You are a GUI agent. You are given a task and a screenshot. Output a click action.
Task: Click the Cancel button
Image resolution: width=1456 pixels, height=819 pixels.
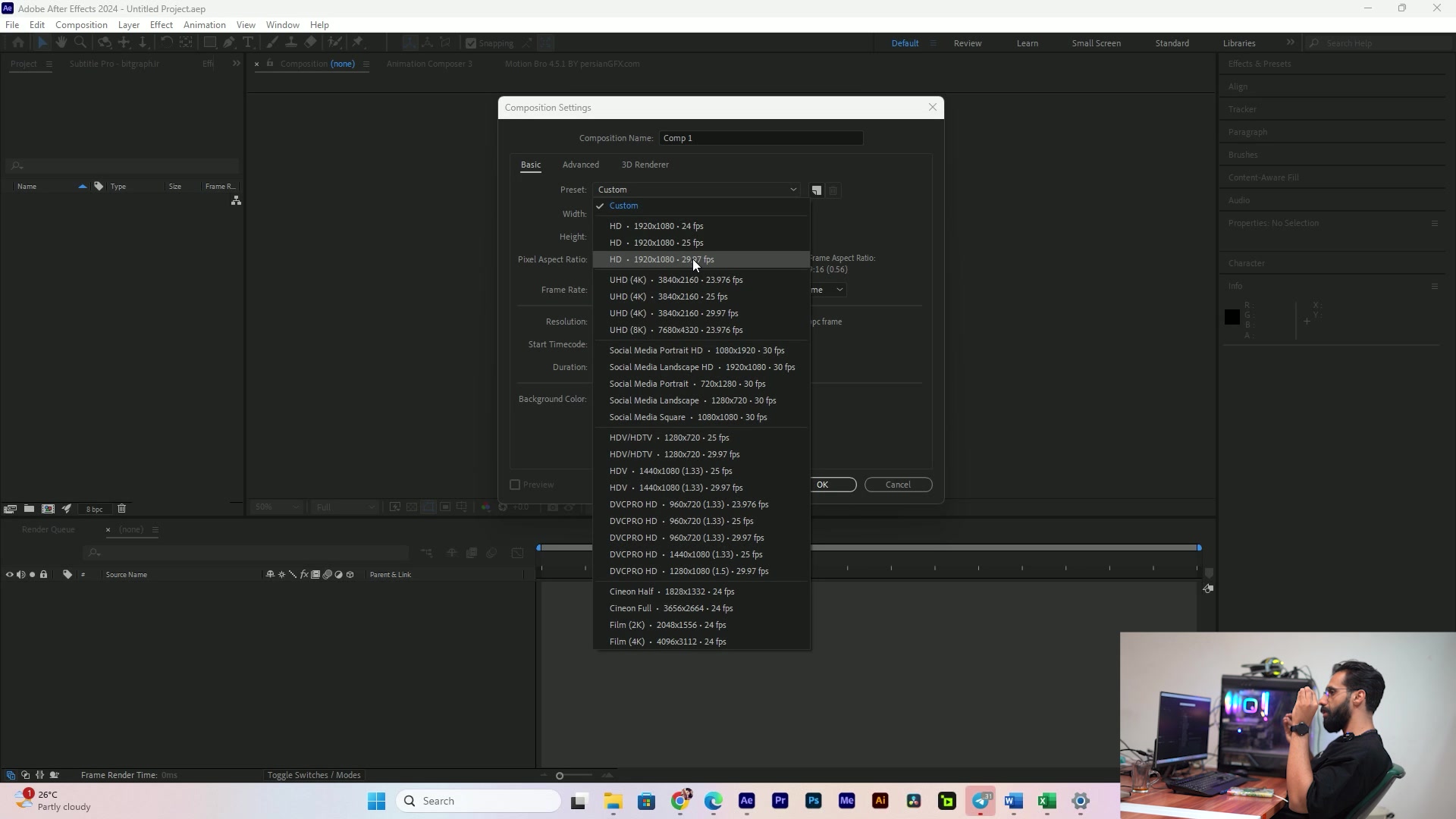point(898,485)
